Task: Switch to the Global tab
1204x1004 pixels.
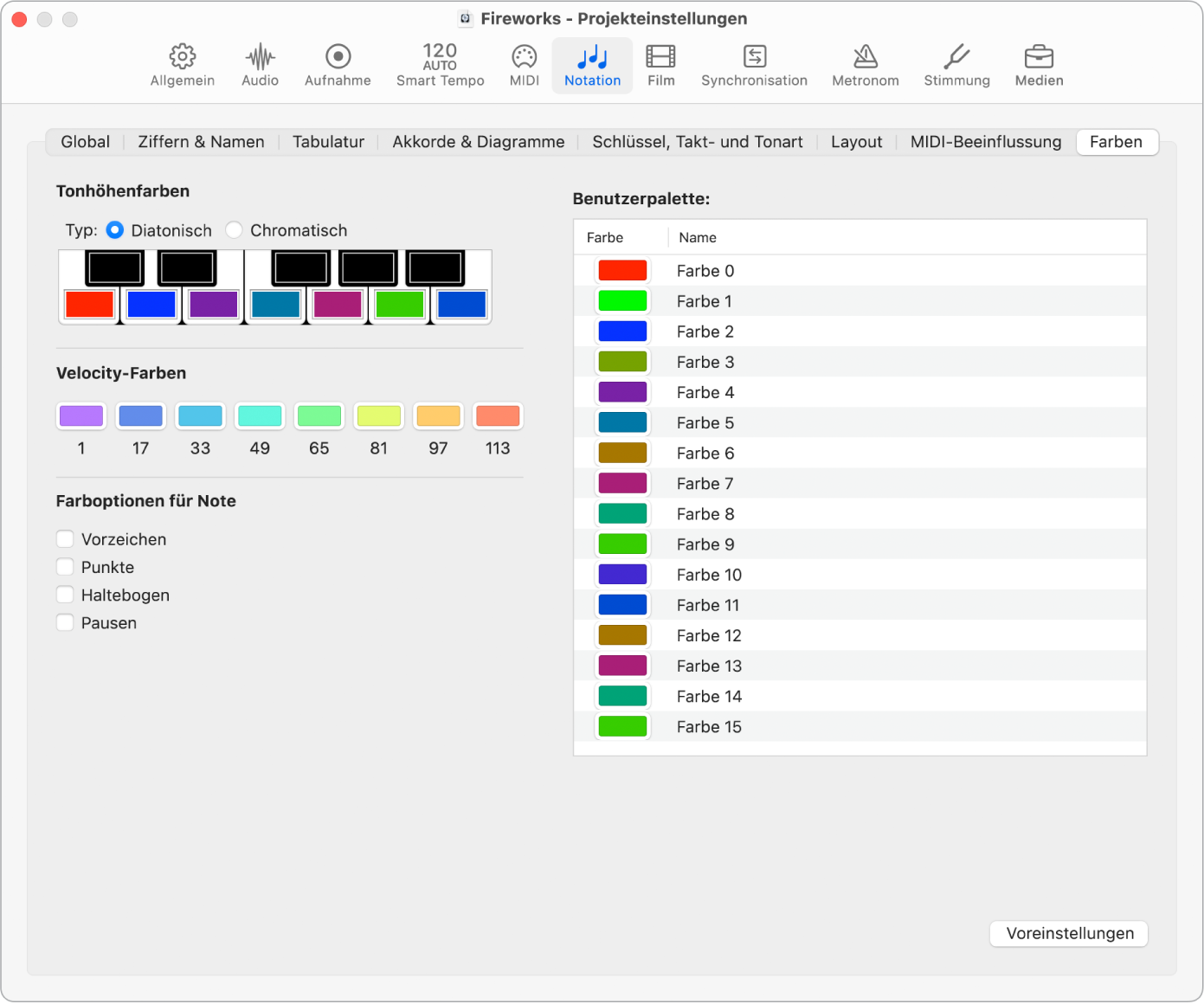Action: pyautogui.click(x=85, y=142)
